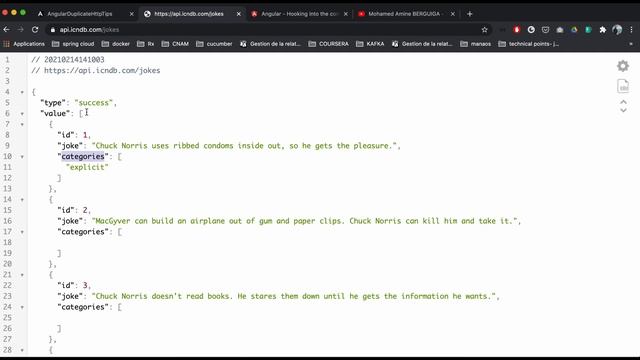Click the ribbed condoms joke string

(244, 146)
